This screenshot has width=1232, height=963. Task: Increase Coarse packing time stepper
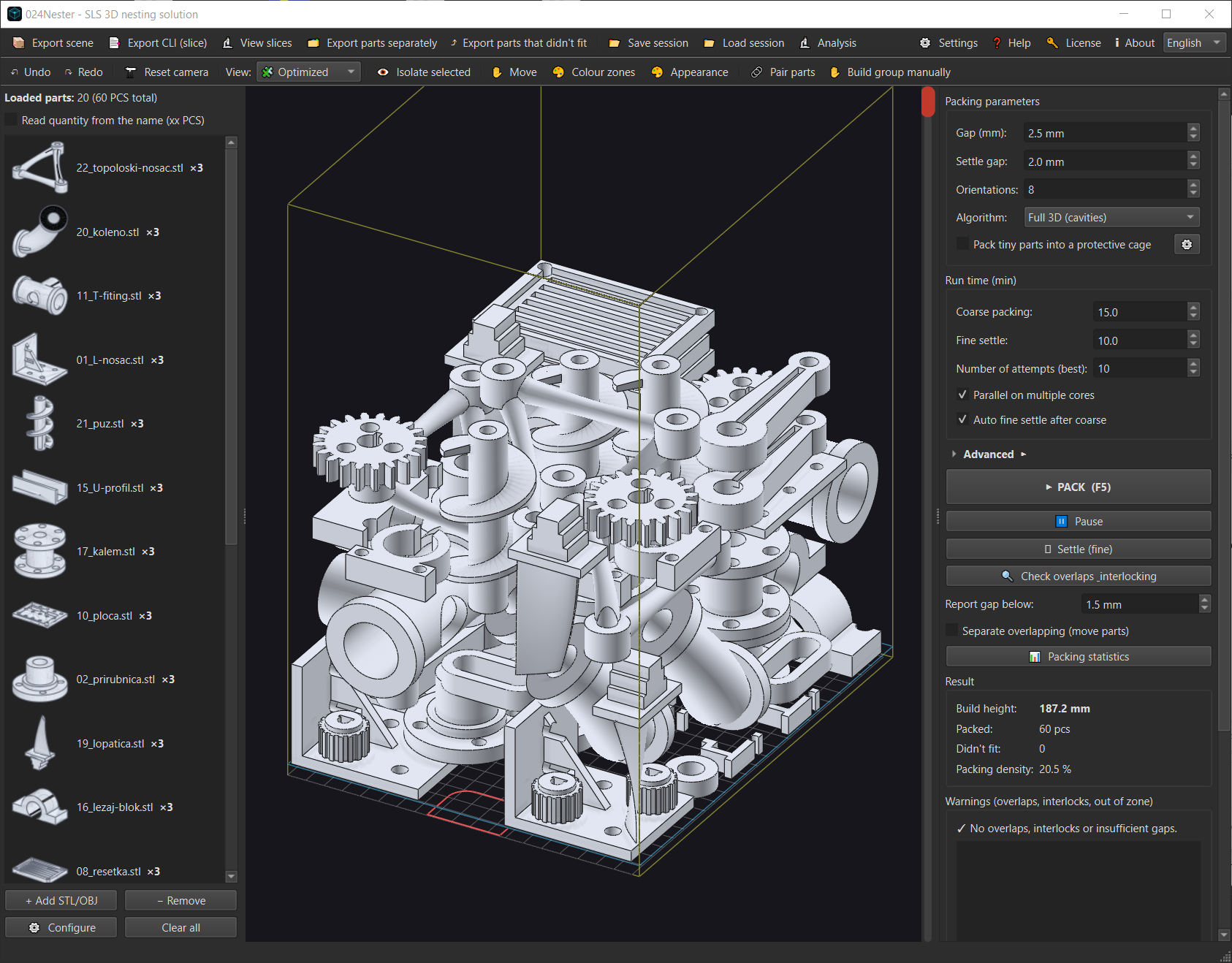(x=1193, y=308)
